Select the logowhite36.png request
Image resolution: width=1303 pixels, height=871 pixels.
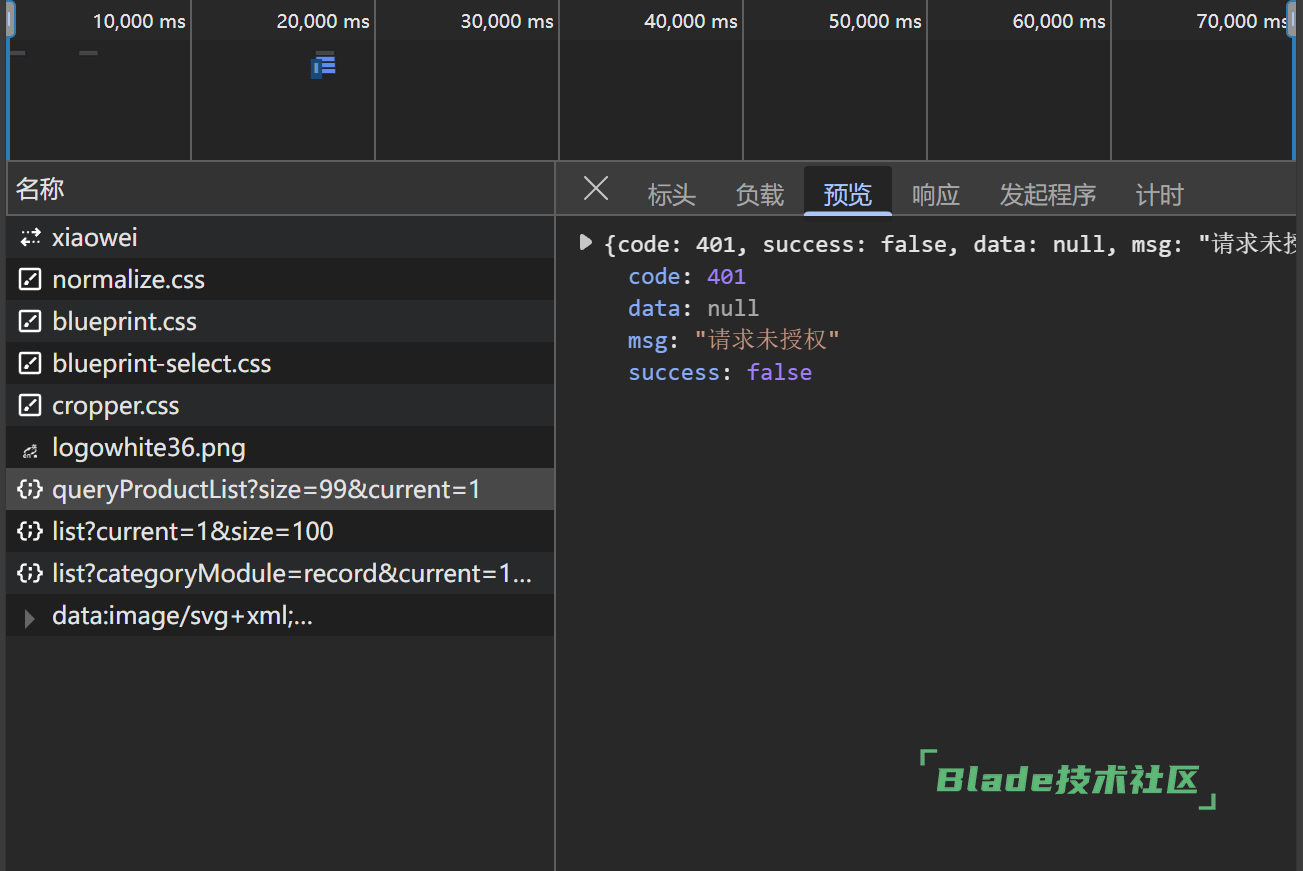280,448
